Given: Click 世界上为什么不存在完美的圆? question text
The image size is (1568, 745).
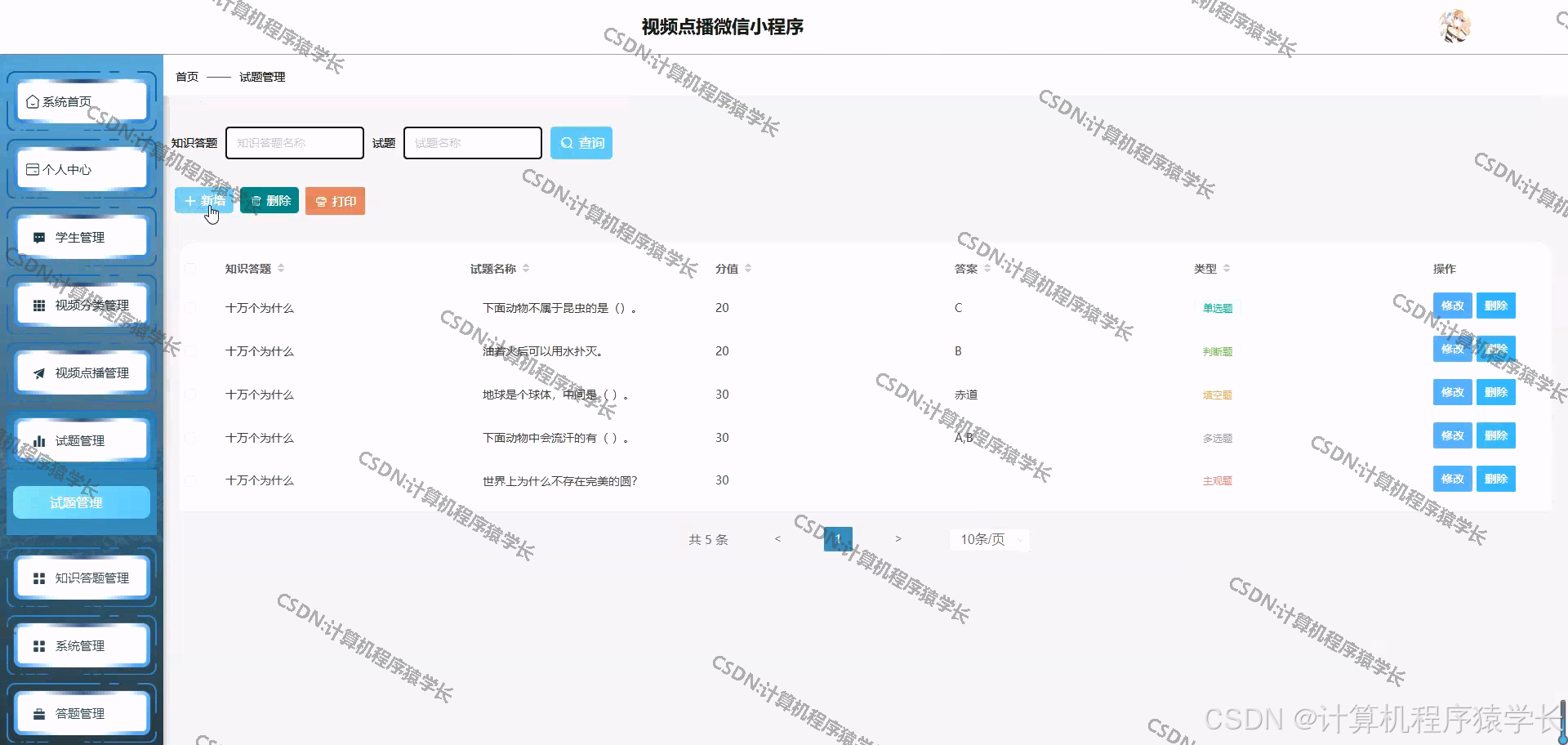Looking at the screenshot, I should tap(560, 481).
